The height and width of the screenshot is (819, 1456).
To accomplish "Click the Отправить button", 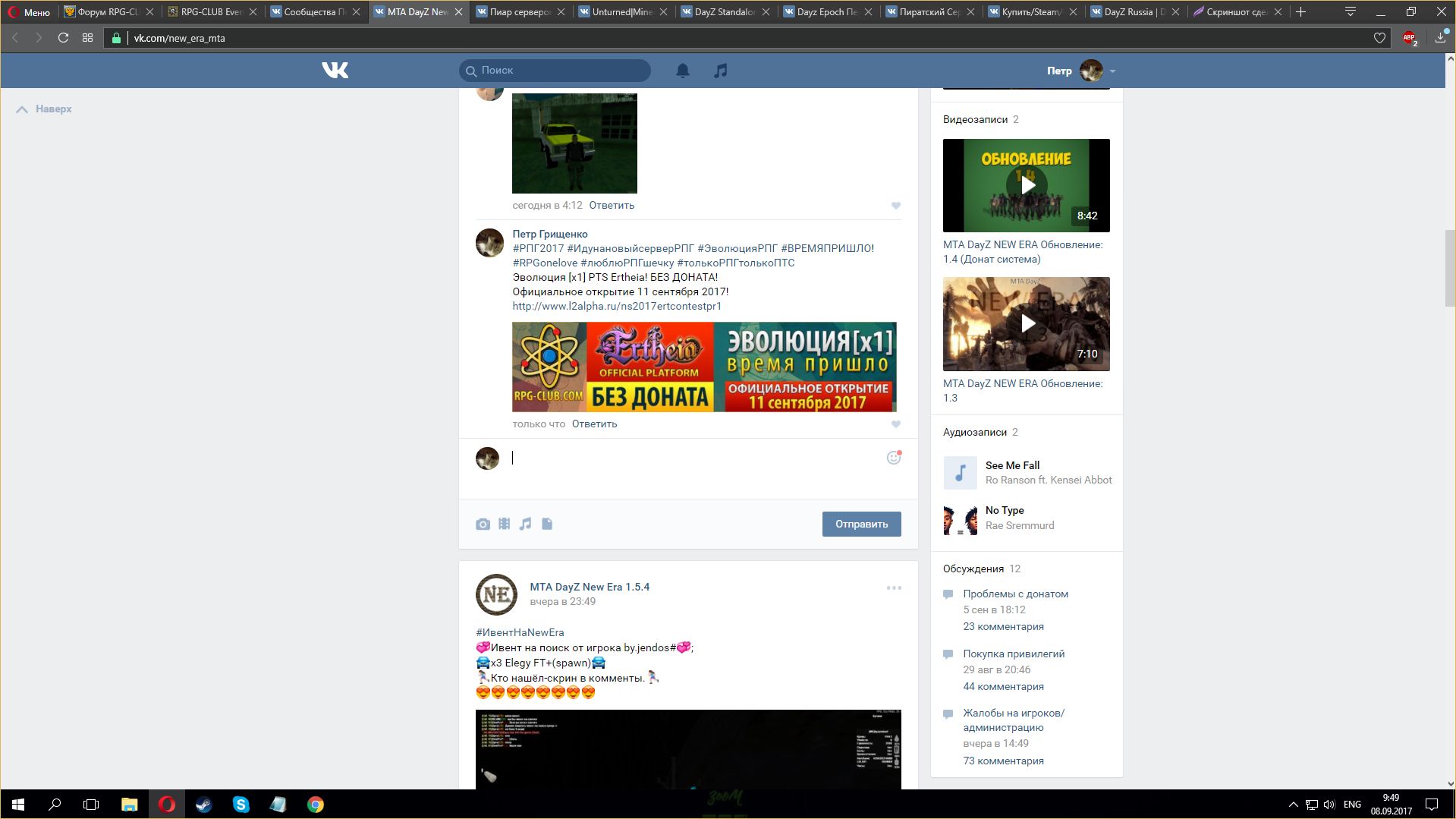I will (861, 524).
